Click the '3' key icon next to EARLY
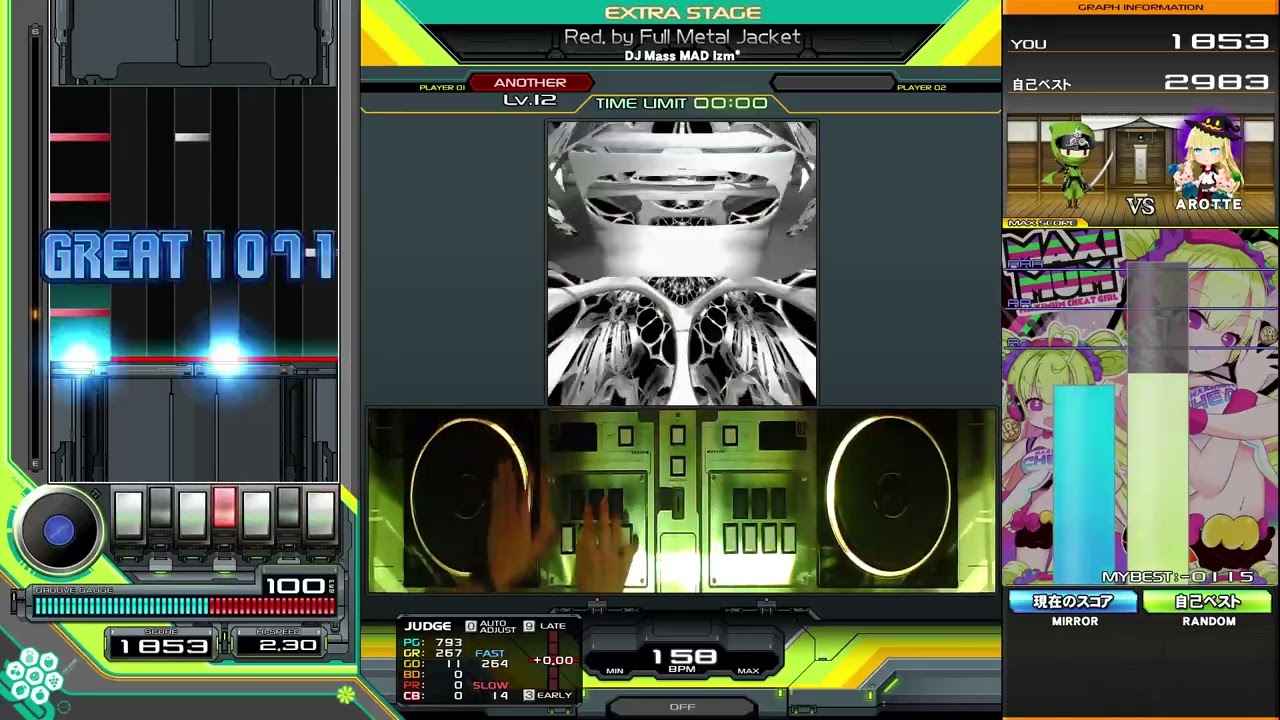Image resolution: width=1280 pixels, height=720 pixels. click(x=529, y=695)
